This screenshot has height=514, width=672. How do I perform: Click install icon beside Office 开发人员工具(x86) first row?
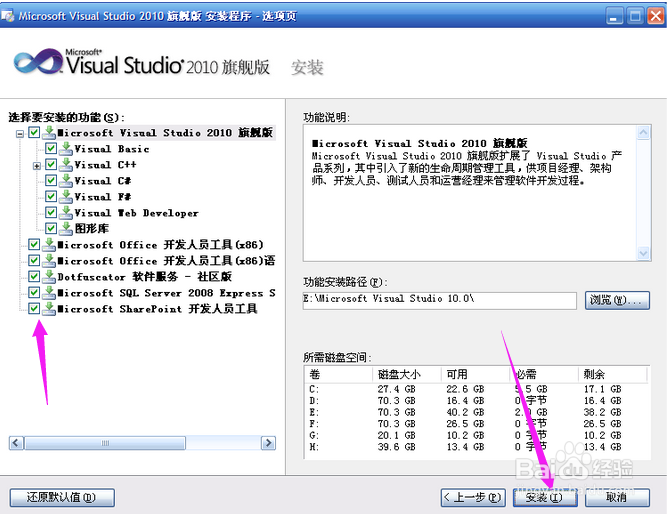point(49,245)
